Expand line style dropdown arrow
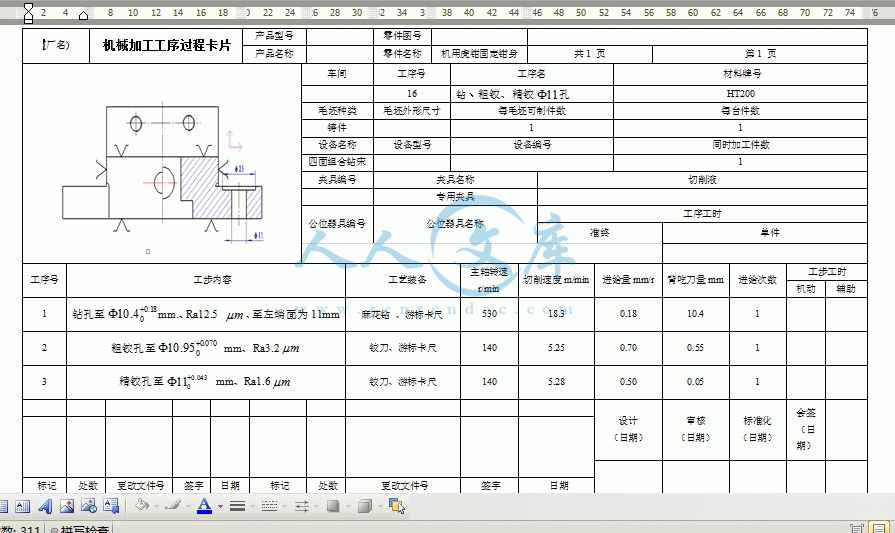 (252, 506)
